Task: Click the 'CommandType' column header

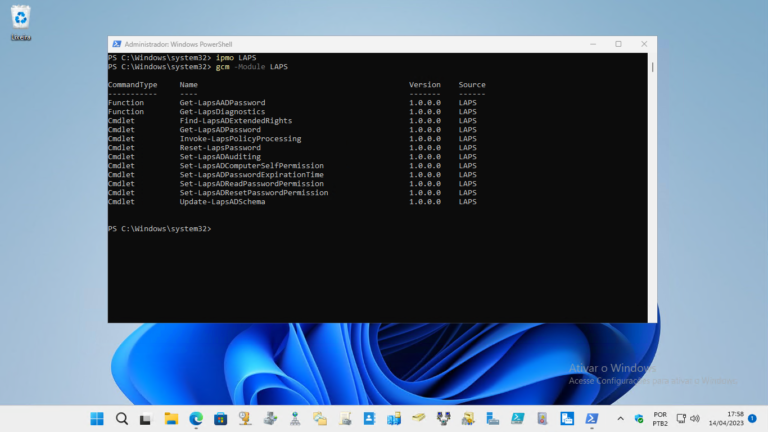Action: click(x=133, y=85)
